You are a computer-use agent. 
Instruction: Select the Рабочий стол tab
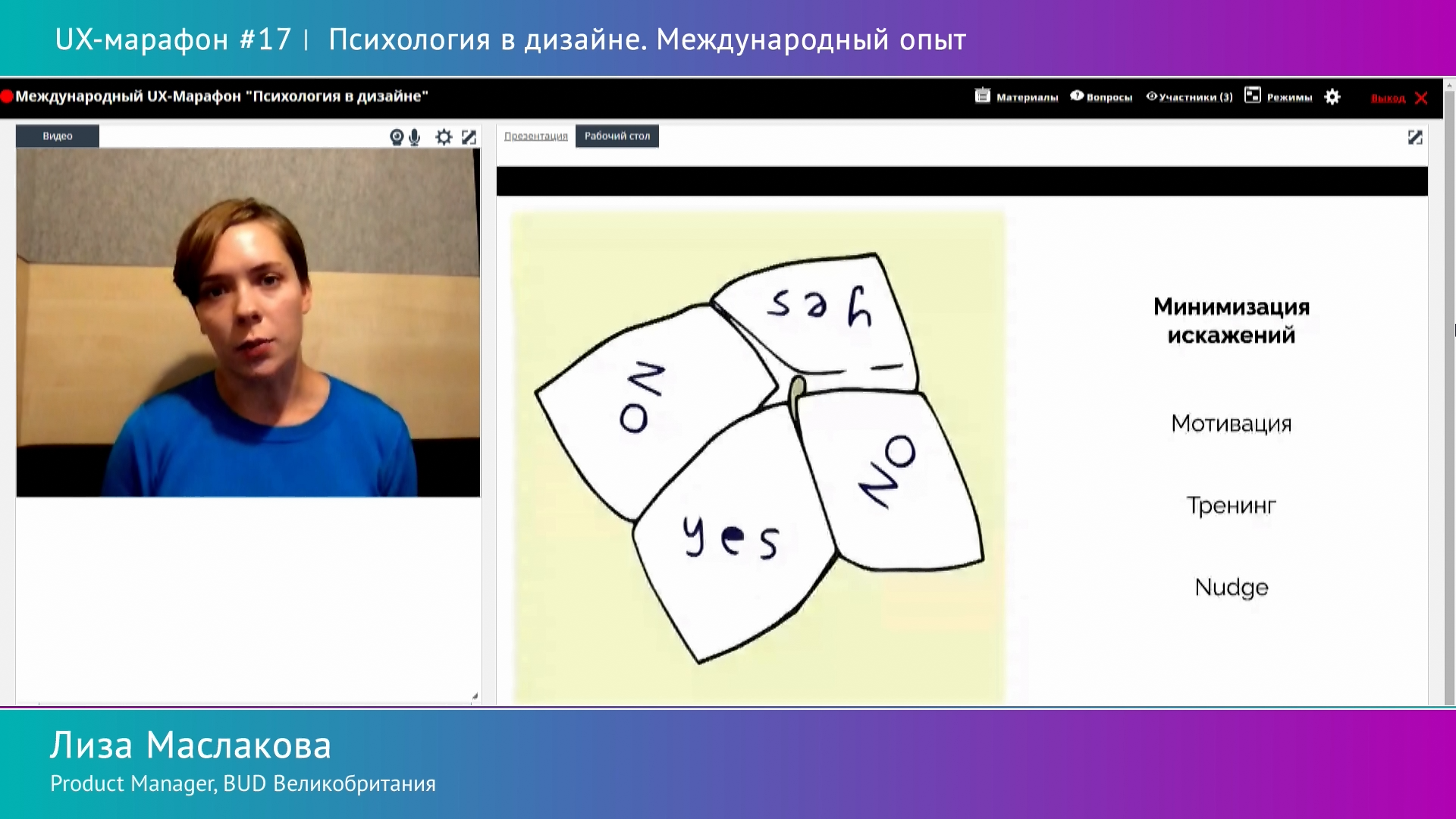click(617, 136)
